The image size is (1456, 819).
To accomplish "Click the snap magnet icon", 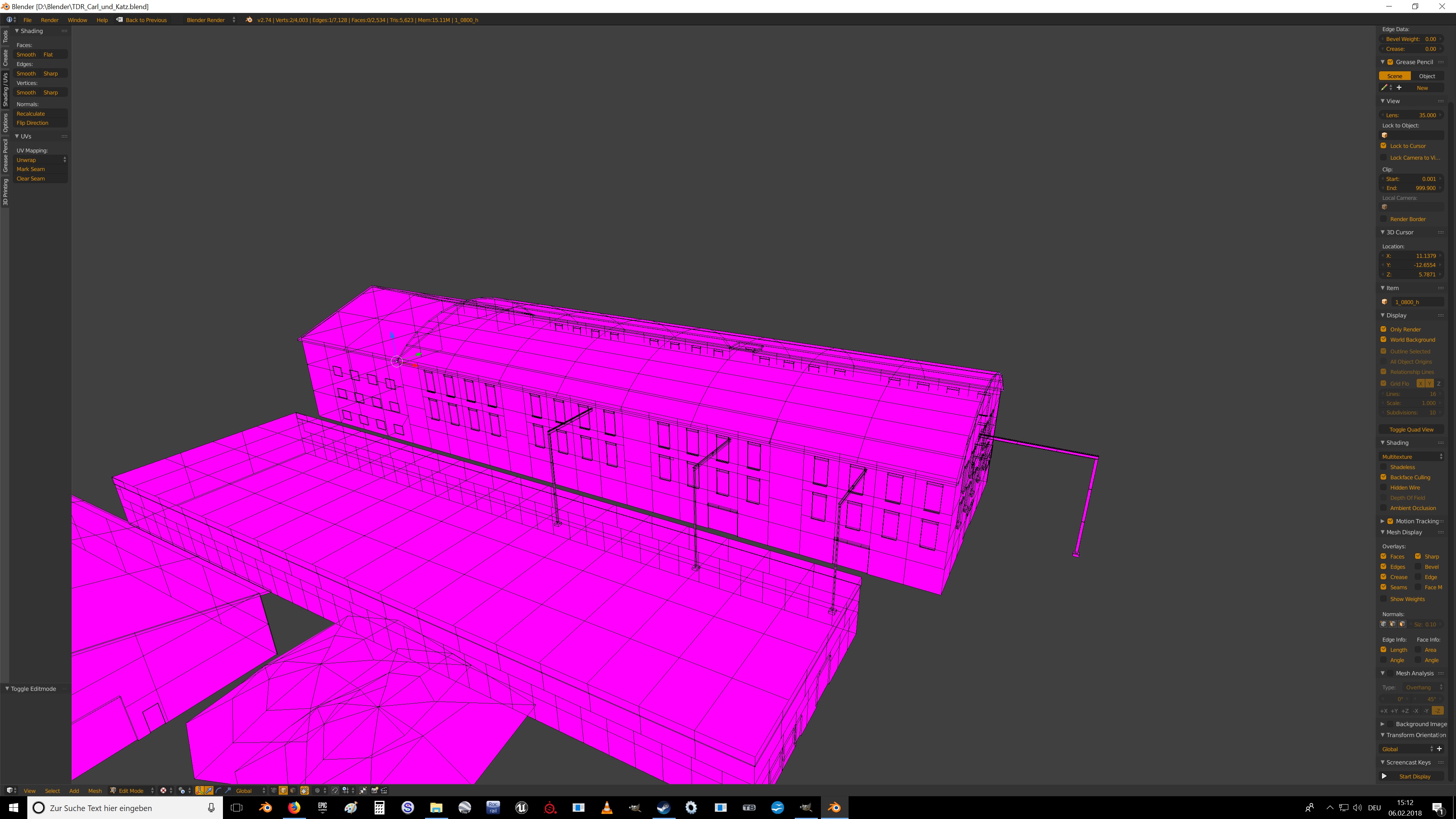I will point(334,791).
